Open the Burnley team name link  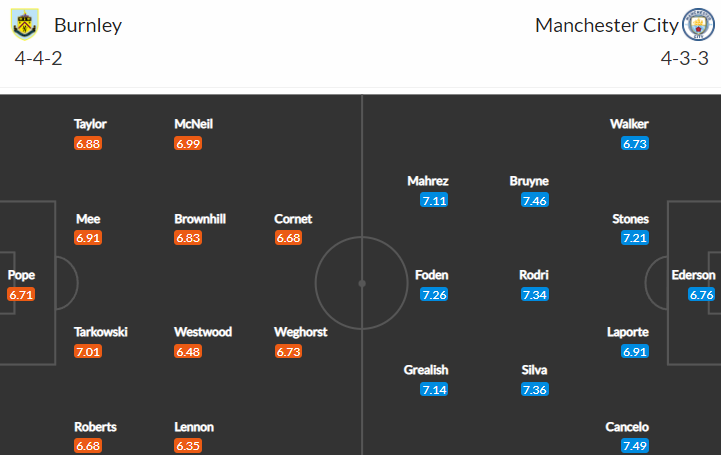(x=88, y=25)
